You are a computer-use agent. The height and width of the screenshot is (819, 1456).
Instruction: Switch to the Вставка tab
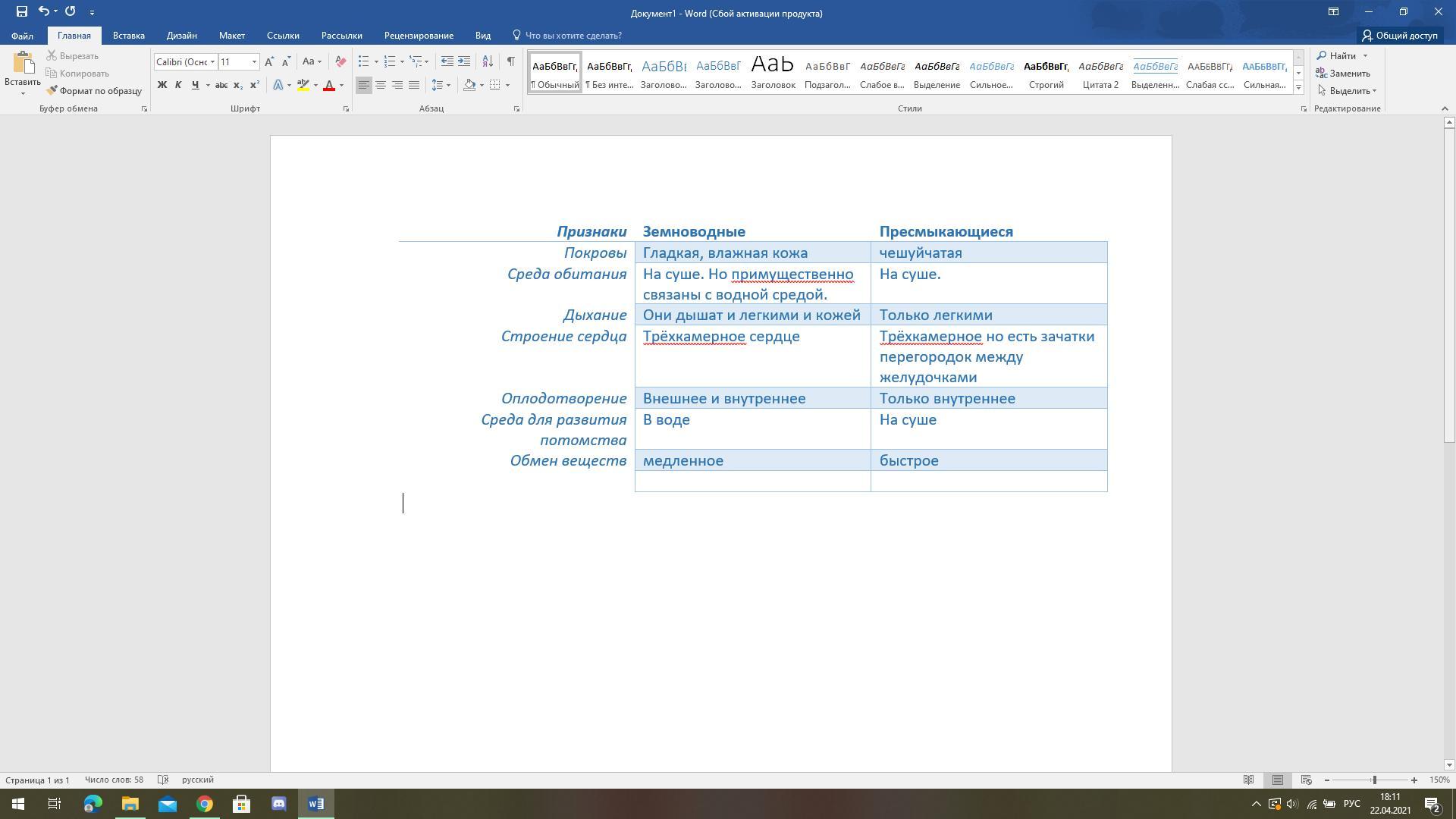(128, 36)
